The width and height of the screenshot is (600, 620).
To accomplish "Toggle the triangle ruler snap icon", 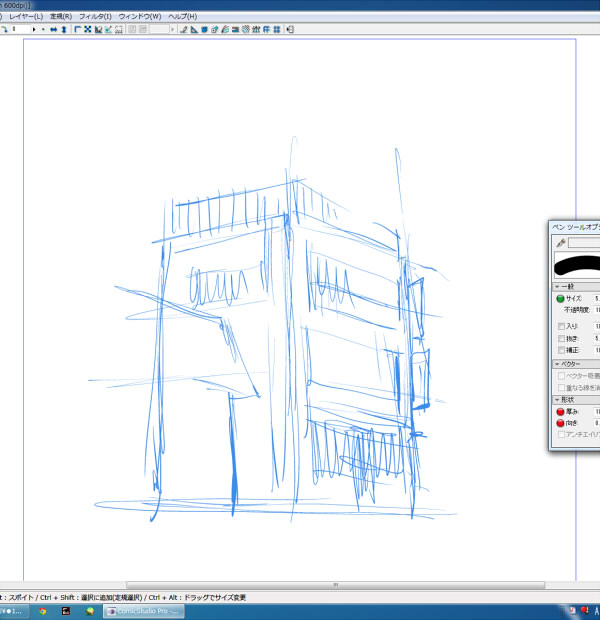I will point(194,29).
